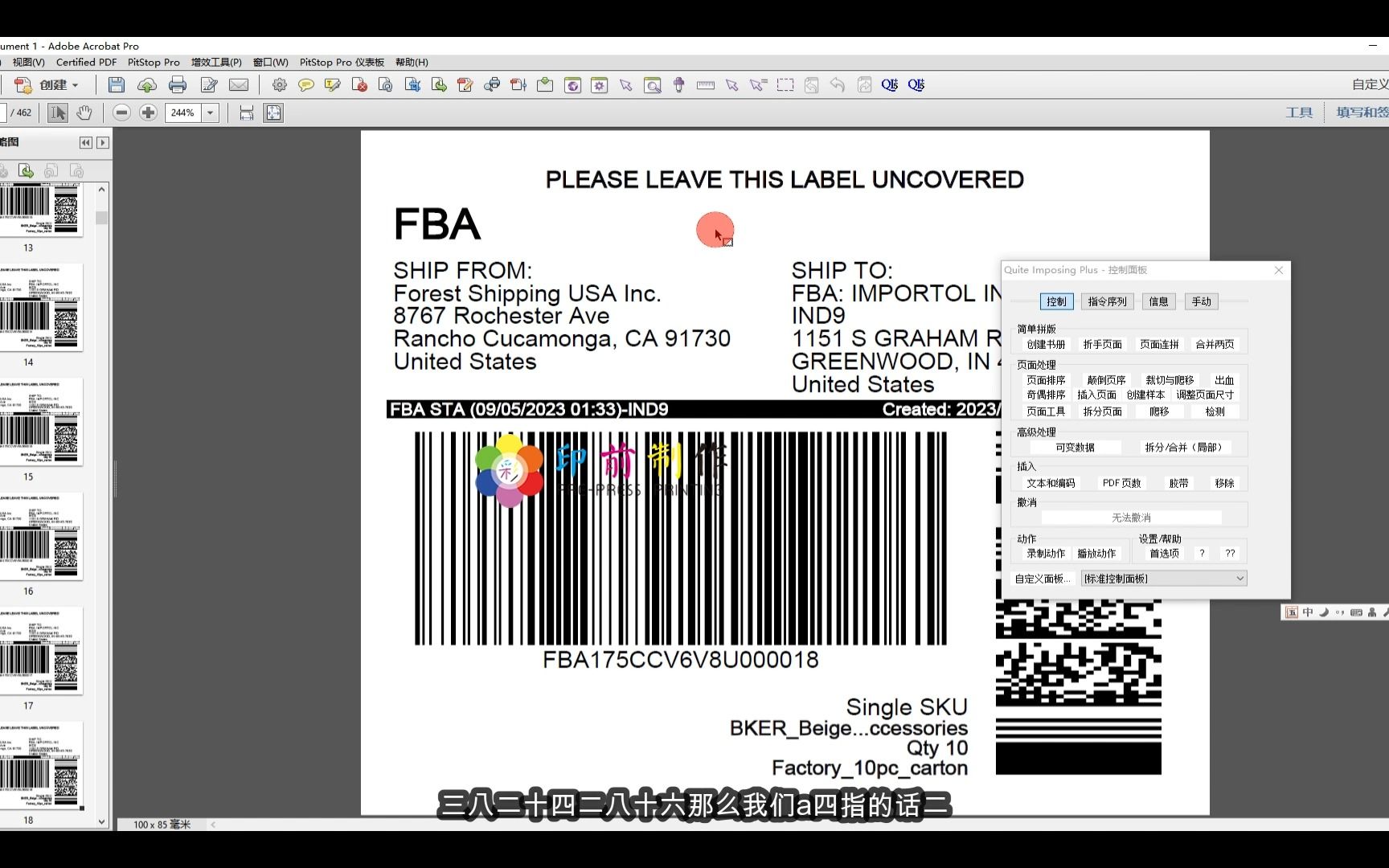The image size is (1389, 868).
Task: Open the PitStop Pro menu
Action: click(x=154, y=62)
